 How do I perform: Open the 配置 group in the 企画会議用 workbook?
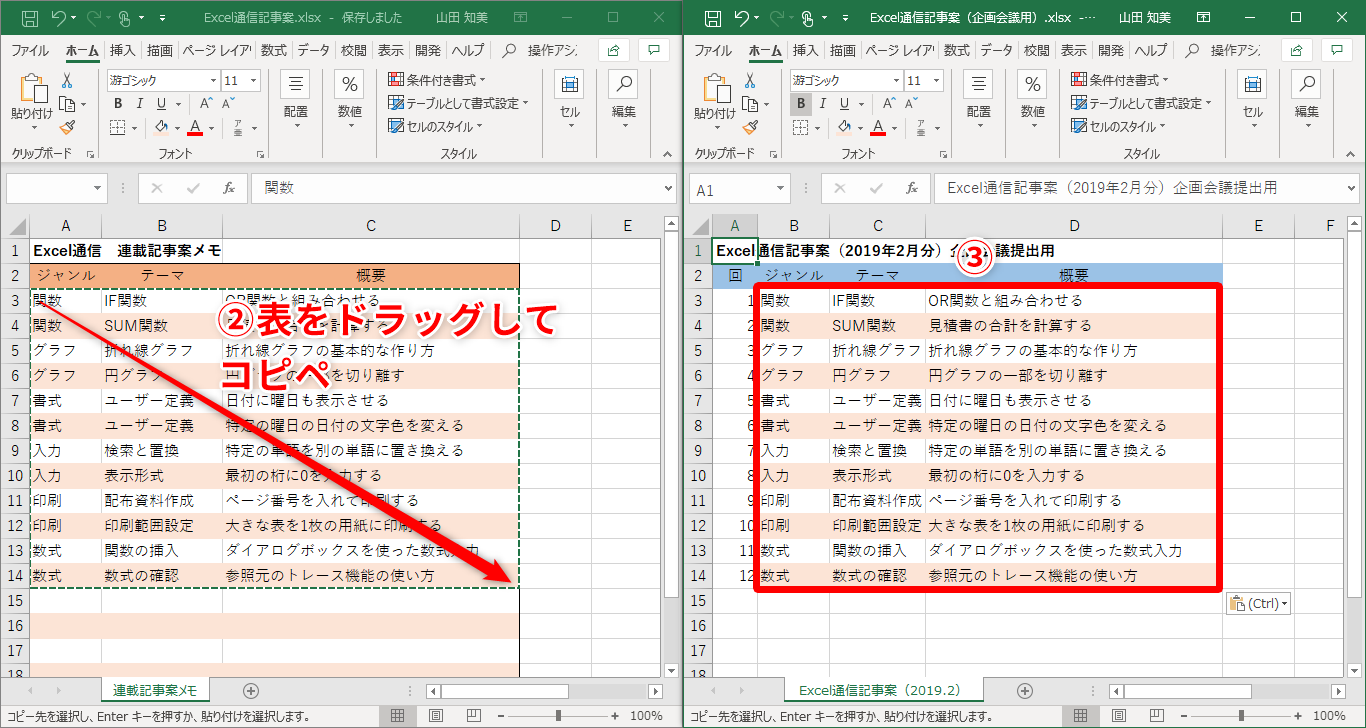(x=979, y=102)
